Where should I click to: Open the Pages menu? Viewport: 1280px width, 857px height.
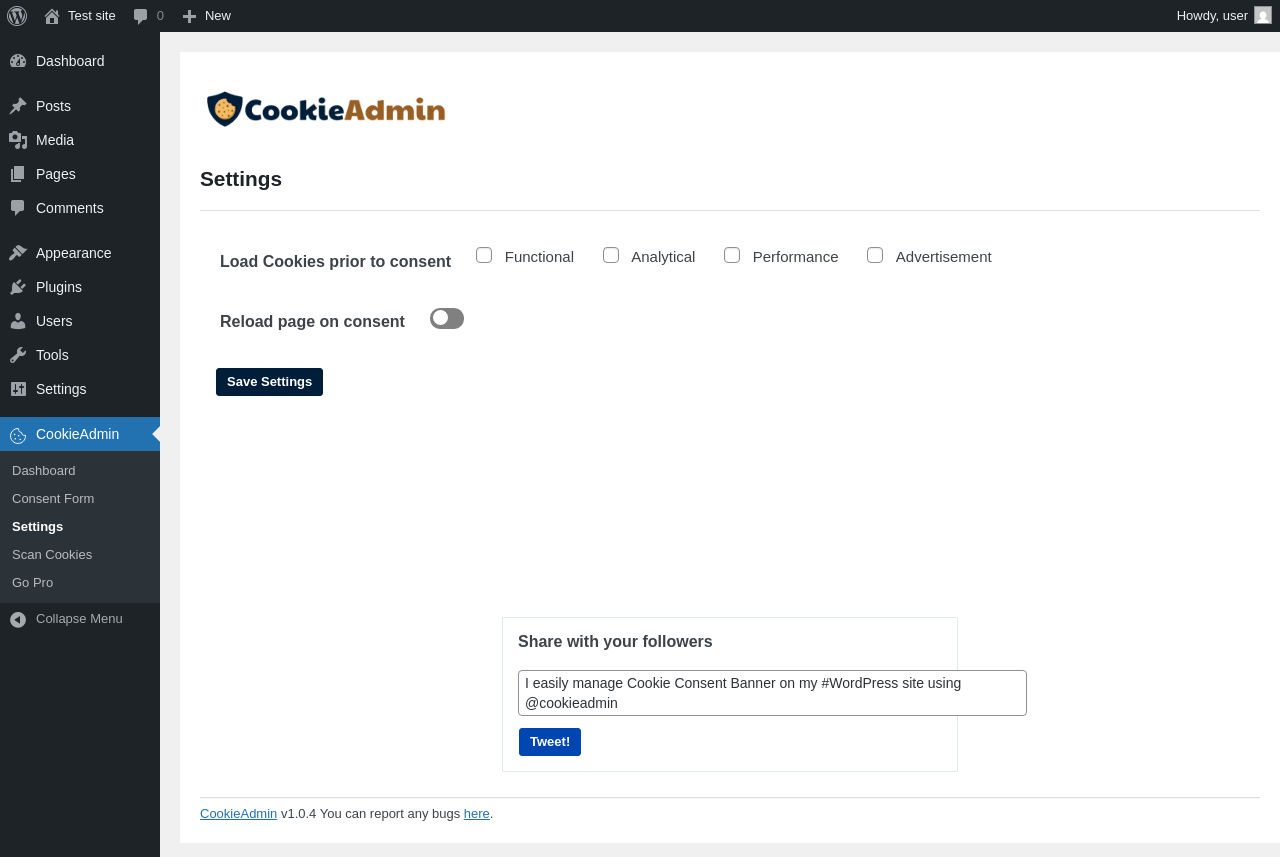[x=80, y=174]
